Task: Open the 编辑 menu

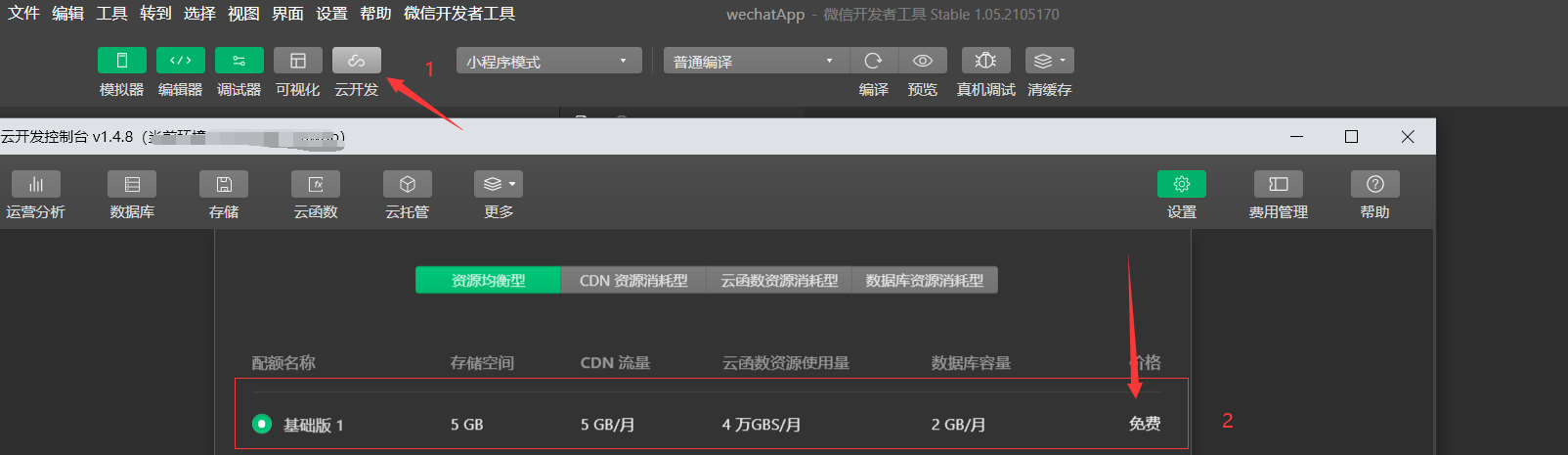Action: (x=67, y=14)
